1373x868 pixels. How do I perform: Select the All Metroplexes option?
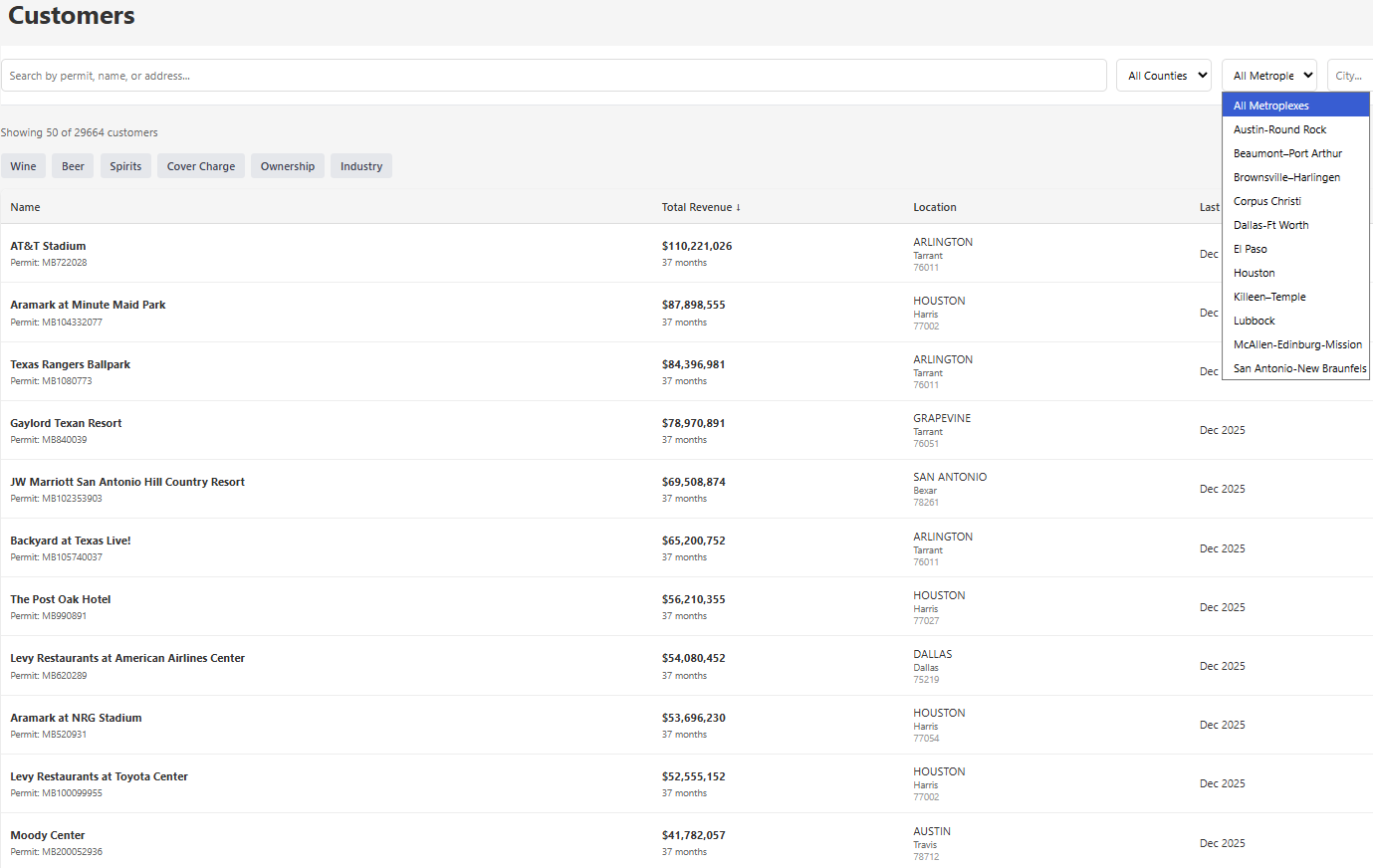[x=1270, y=106]
